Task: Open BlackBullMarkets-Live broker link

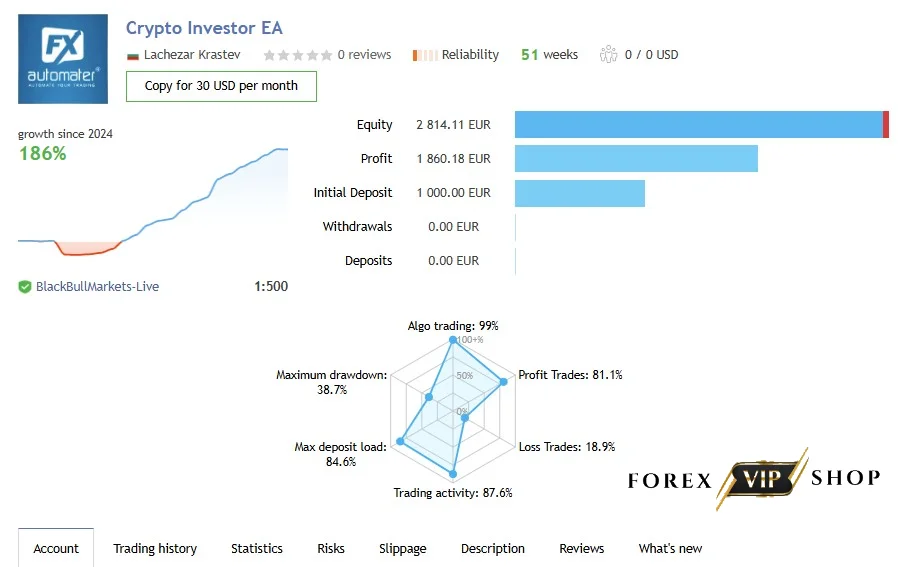Action: [x=97, y=286]
